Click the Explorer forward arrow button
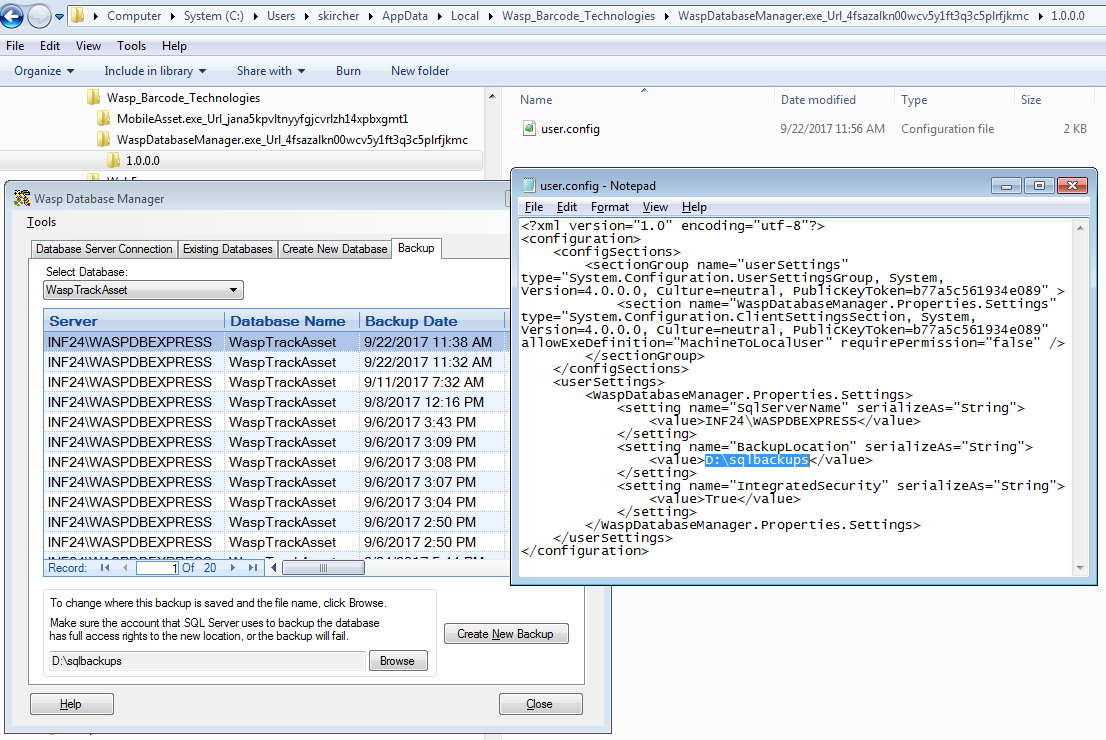Viewport: 1106px width, 740px height. [40, 16]
